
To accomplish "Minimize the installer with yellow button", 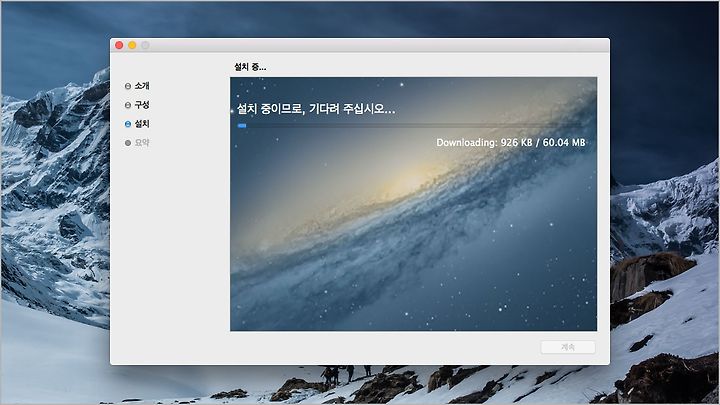I will point(132,45).
